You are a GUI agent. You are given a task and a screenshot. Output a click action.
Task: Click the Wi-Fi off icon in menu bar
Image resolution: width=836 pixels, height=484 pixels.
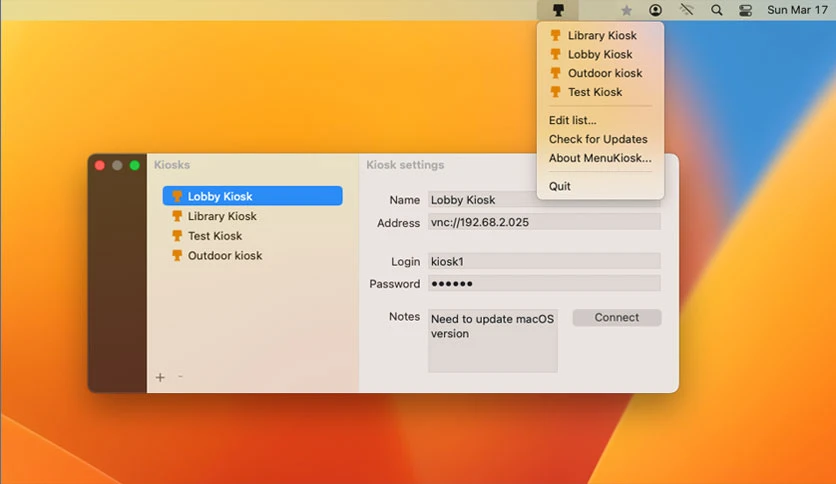687,10
